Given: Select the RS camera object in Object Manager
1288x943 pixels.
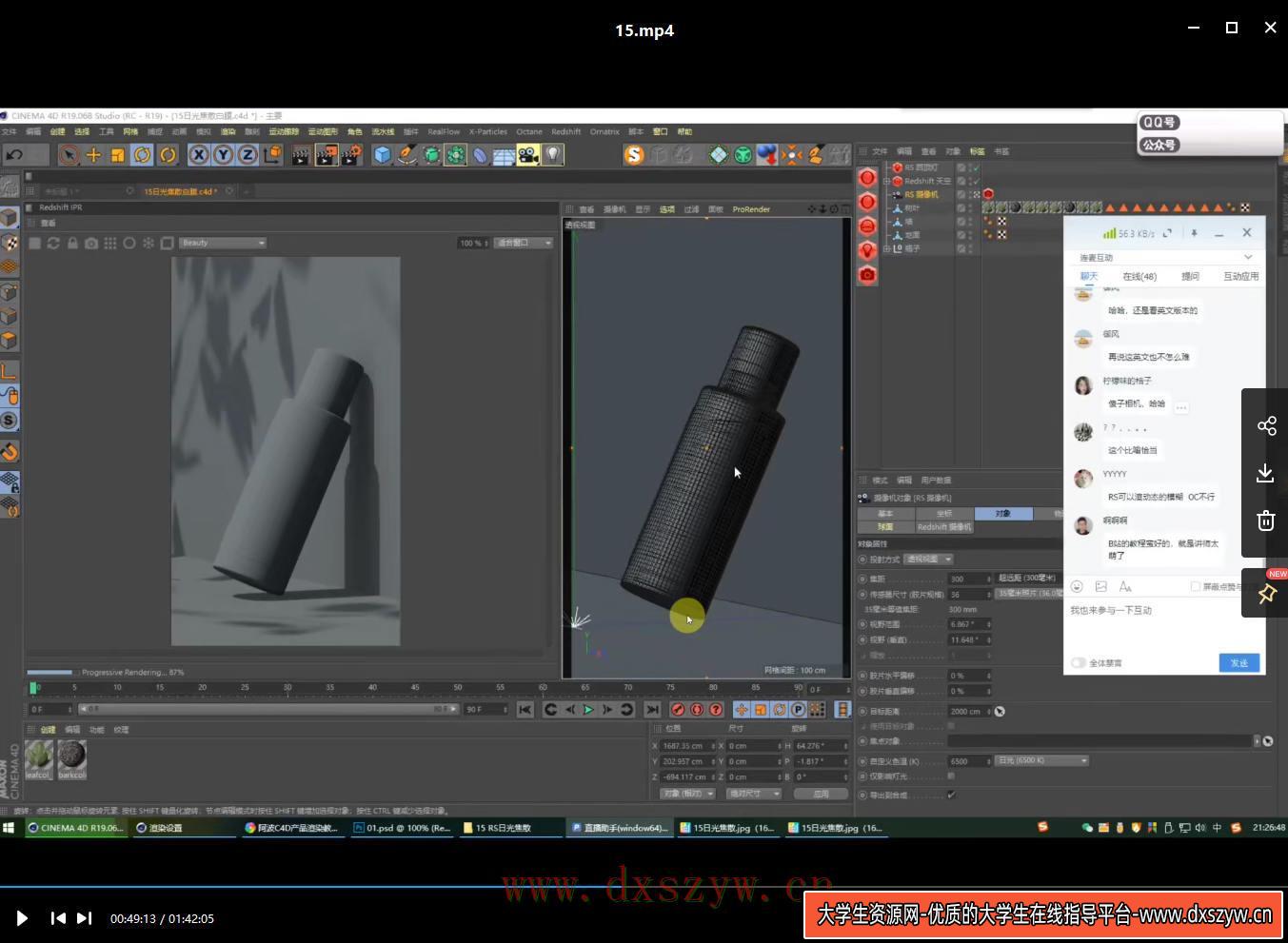Looking at the screenshot, I should [x=921, y=194].
